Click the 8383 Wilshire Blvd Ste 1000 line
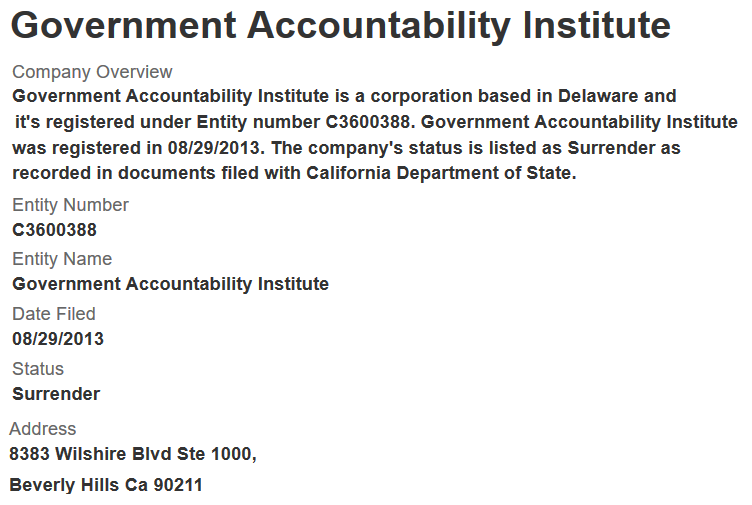This screenshot has width=752, height=505. pyautogui.click(x=132, y=454)
